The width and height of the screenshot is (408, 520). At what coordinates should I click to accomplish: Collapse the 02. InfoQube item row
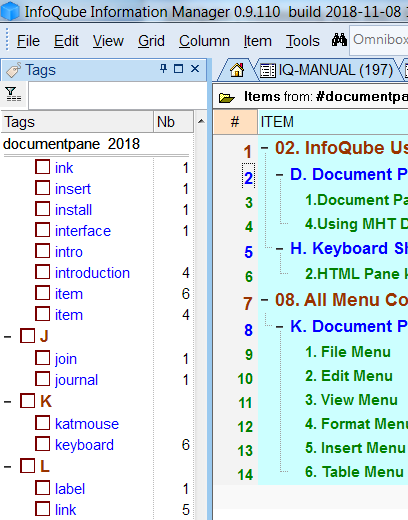click(265, 148)
